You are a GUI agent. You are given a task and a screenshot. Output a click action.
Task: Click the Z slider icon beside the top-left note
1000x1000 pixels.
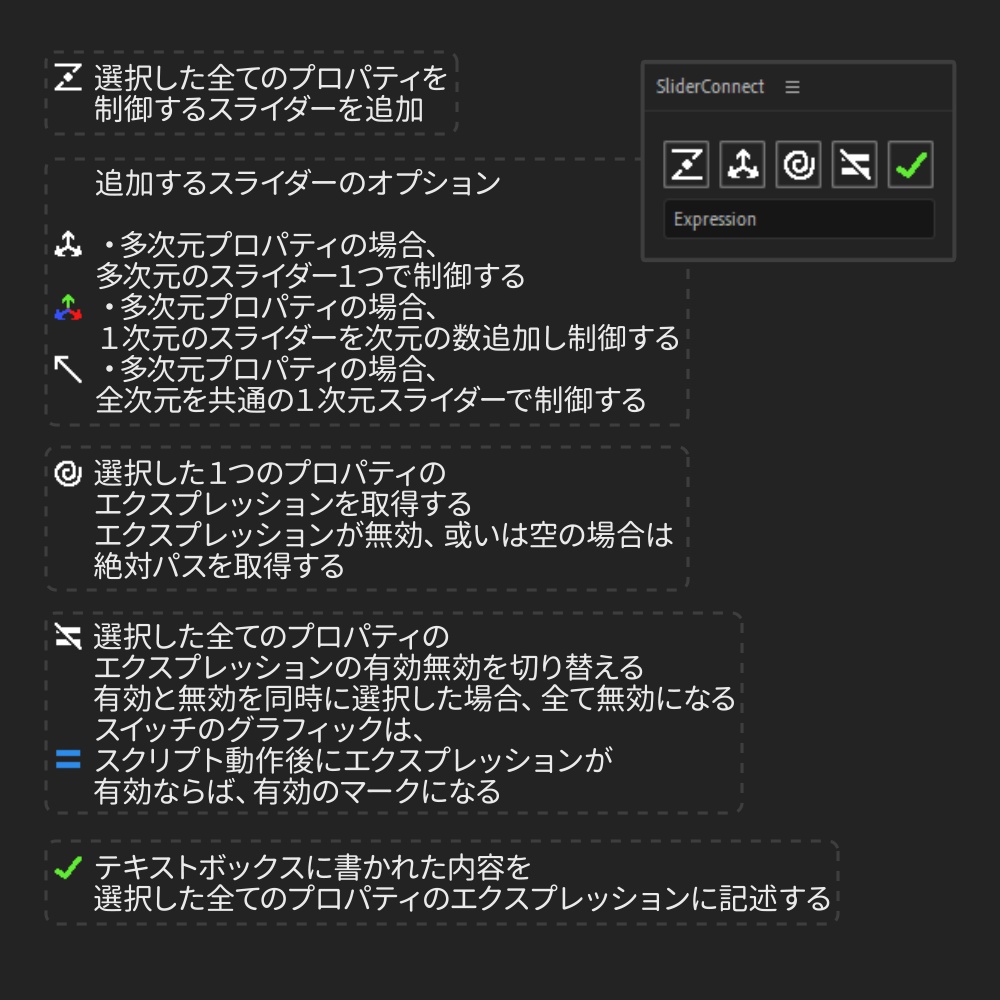66,78
